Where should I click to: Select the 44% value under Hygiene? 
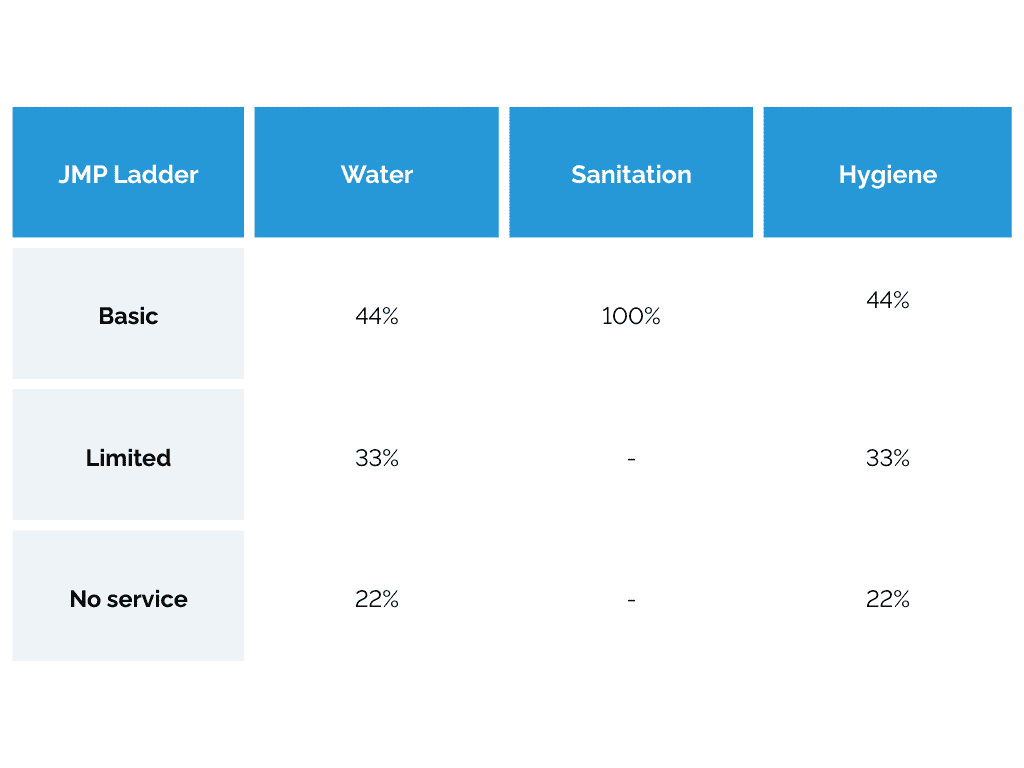[x=888, y=300]
